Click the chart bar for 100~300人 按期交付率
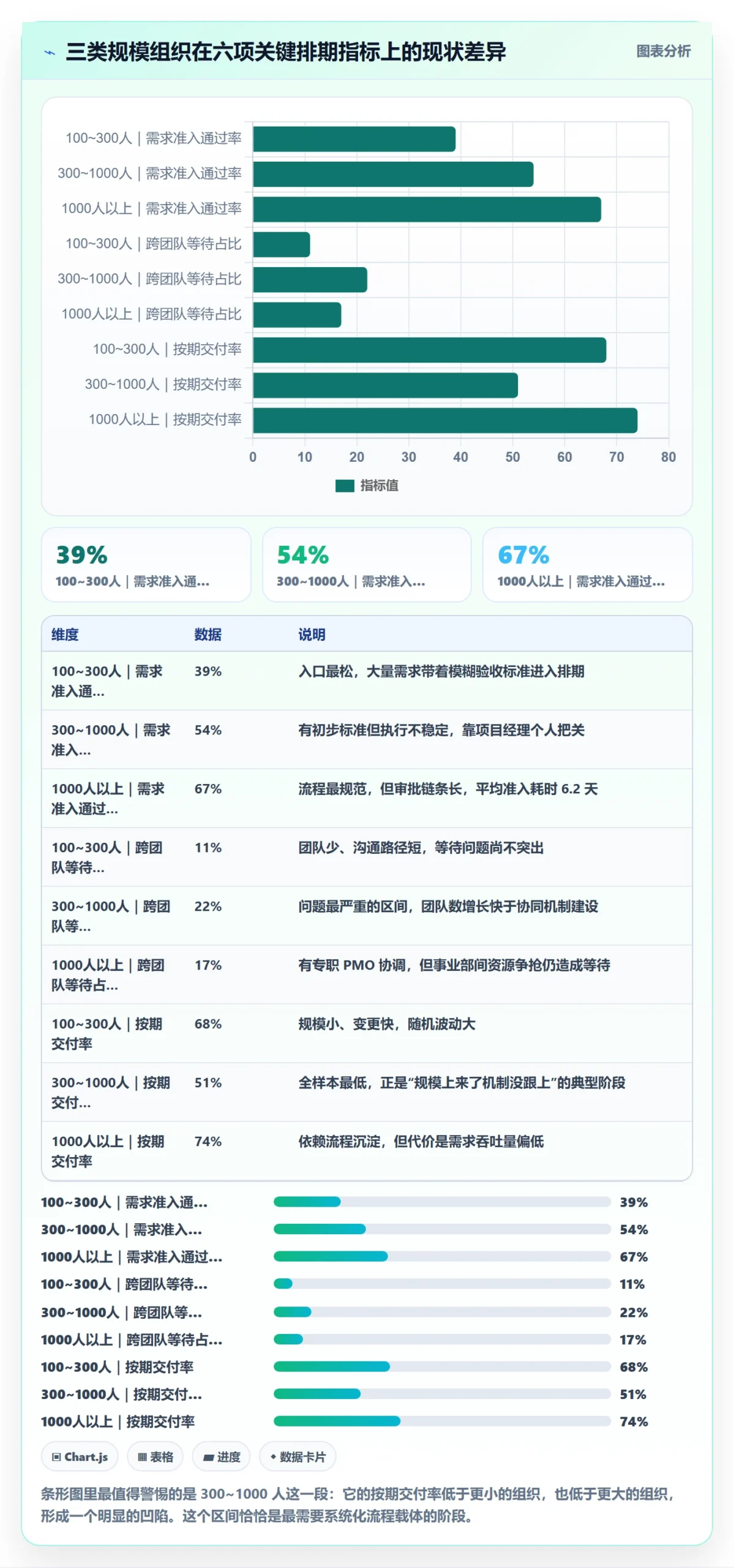 pos(429,350)
